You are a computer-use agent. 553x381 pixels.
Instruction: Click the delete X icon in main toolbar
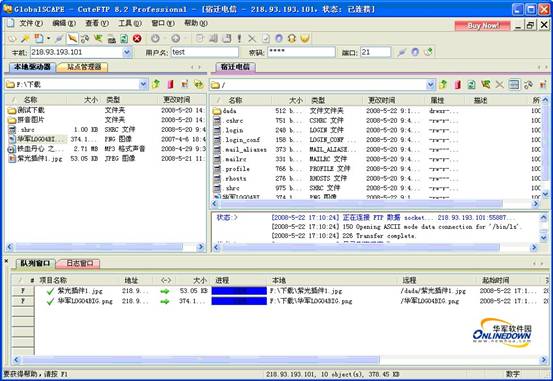point(252,38)
